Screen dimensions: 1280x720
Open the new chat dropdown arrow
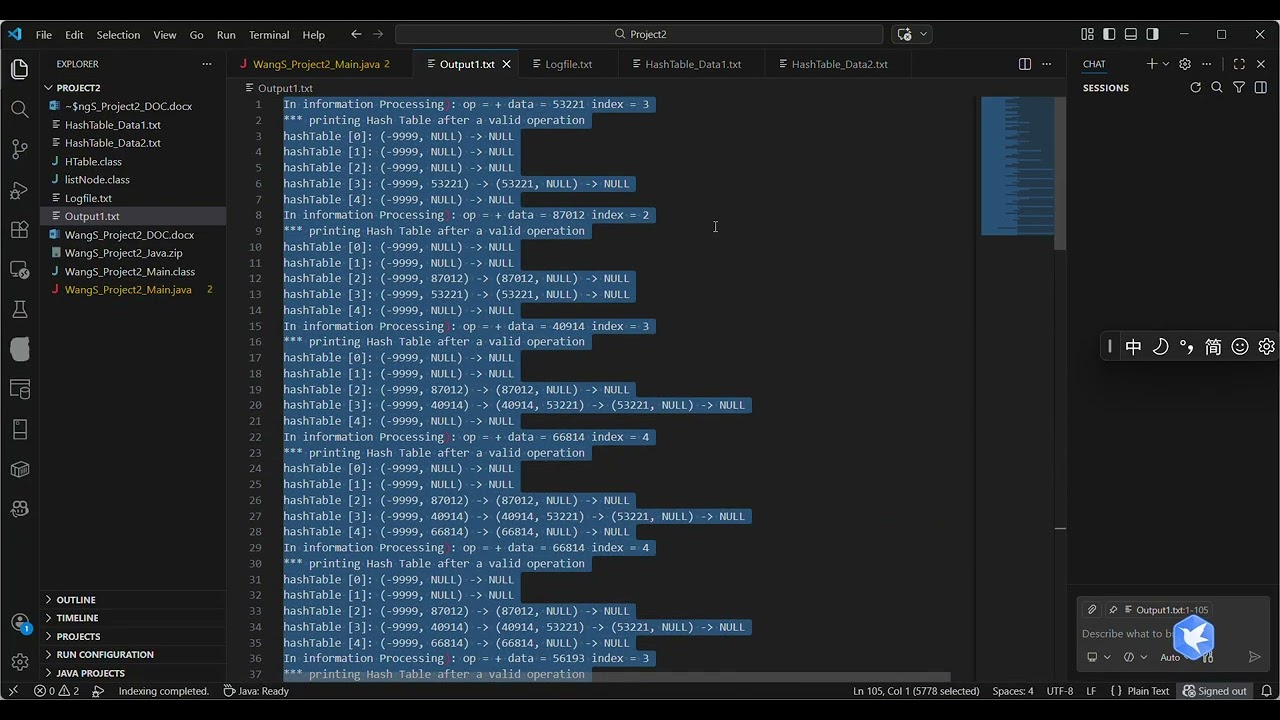tap(1166, 64)
